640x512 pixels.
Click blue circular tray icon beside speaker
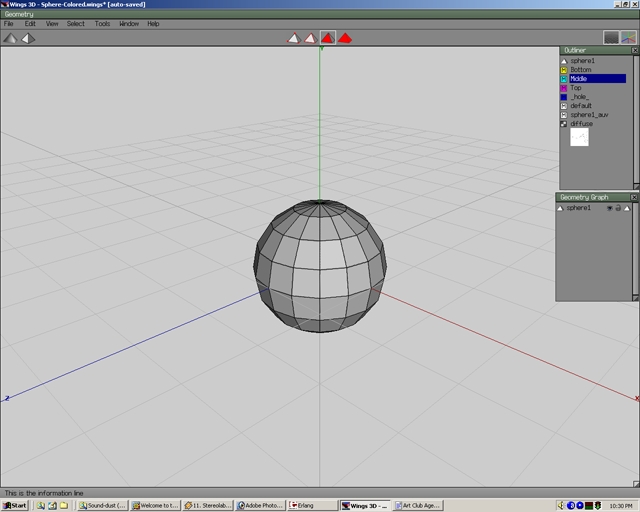(x=571, y=505)
